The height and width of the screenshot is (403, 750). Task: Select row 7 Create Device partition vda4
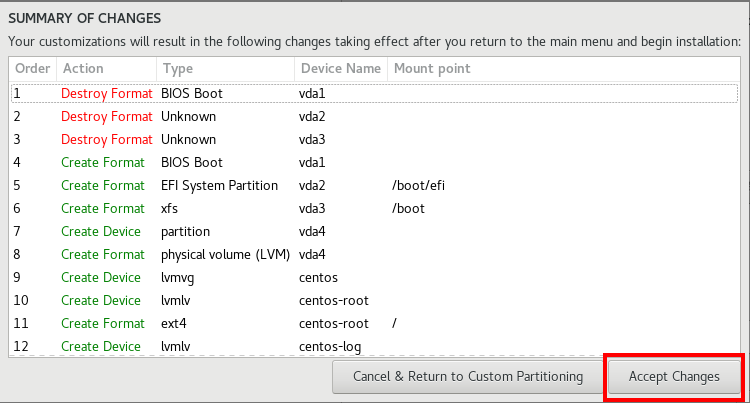[x=374, y=231]
